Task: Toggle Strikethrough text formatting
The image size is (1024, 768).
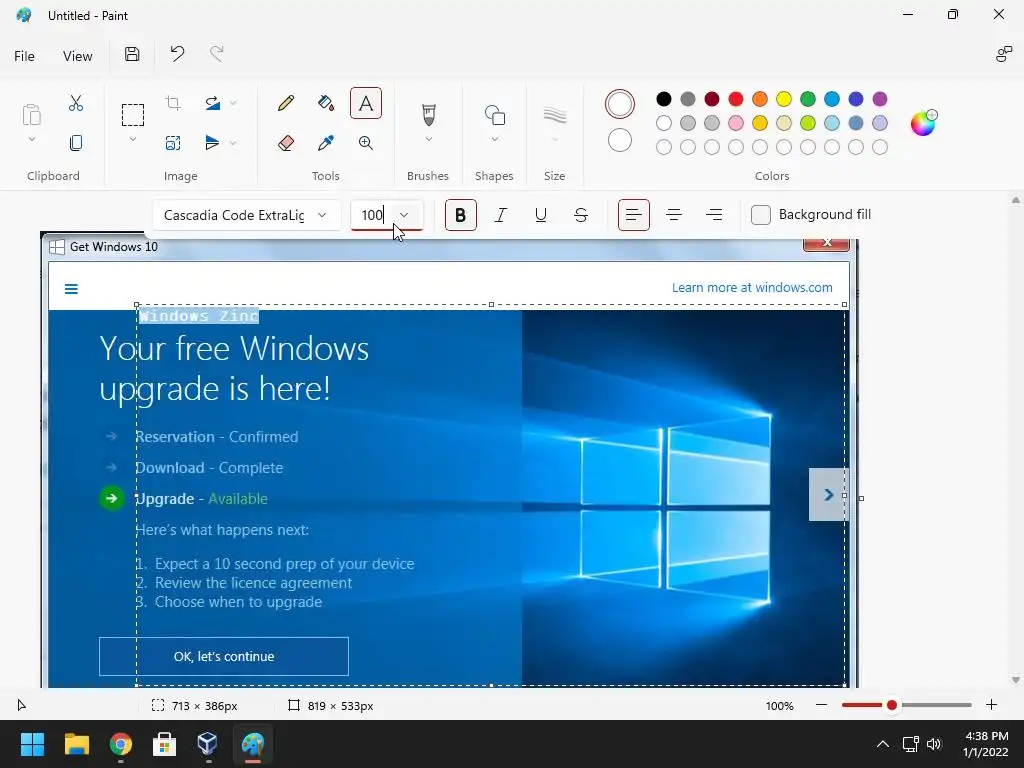Action: pos(581,215)
